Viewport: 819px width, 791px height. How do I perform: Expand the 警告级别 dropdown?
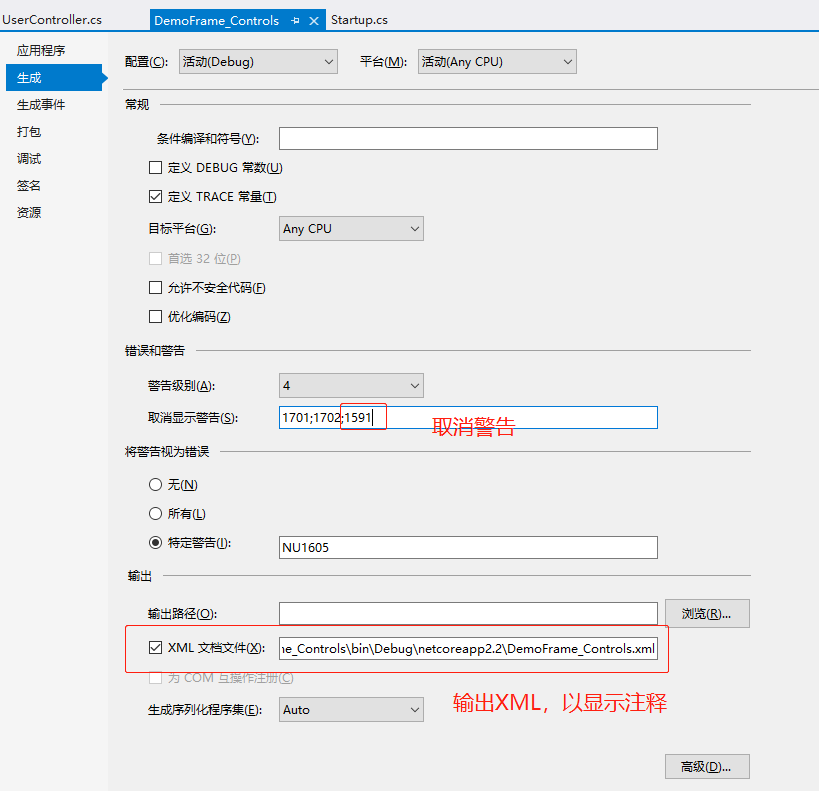point(351,385)
